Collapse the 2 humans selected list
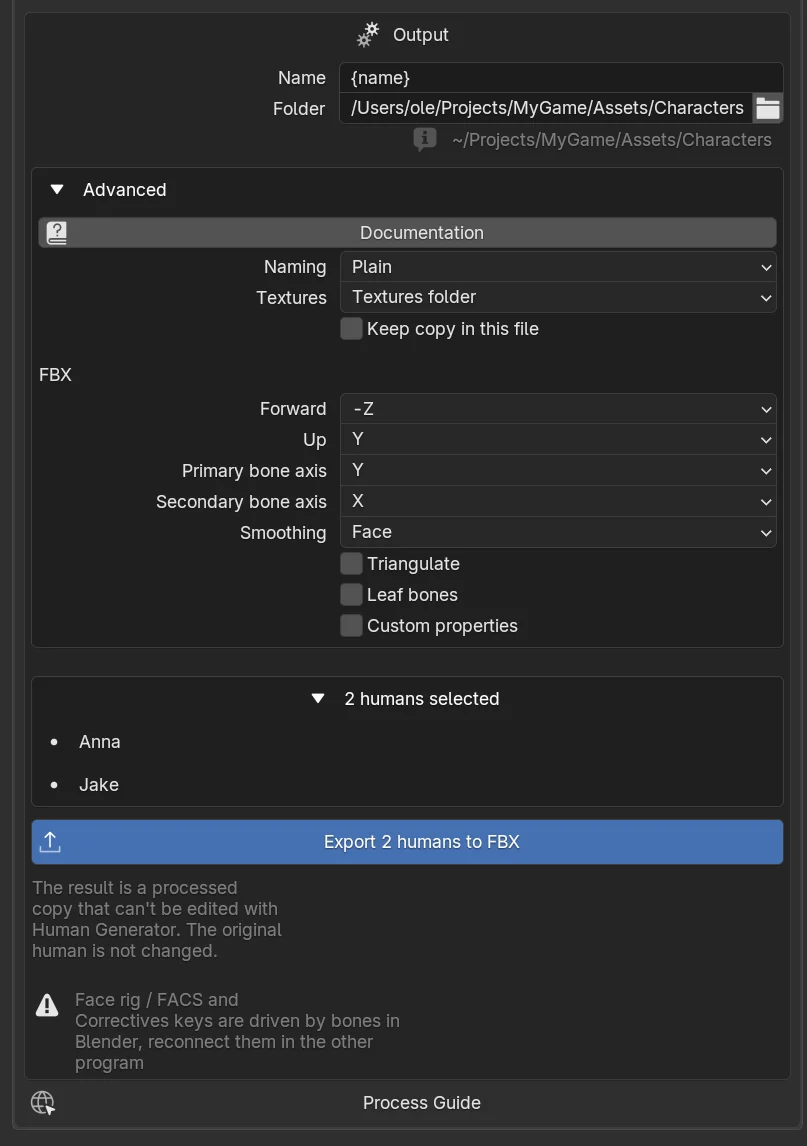This screenshot has height=1146, width=807. coord(318,699)
